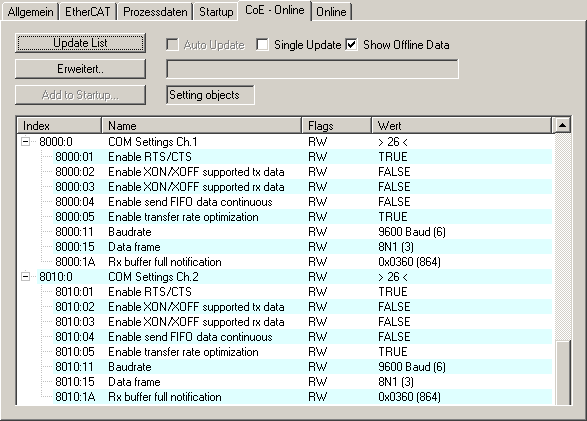Open the Allgemein tab

tap(30, 12)
